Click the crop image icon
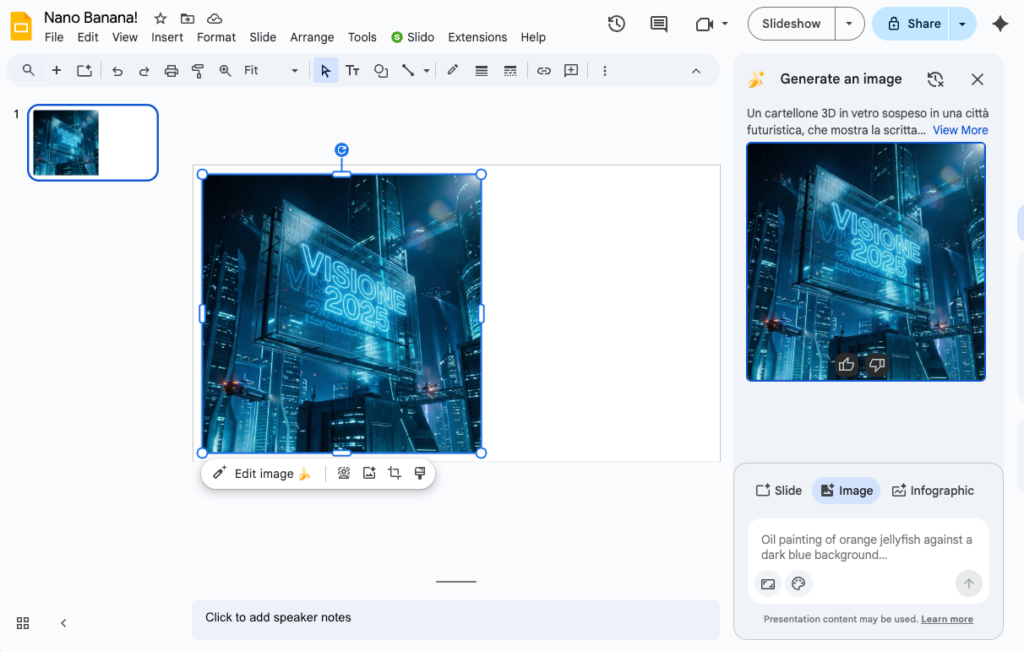 click(394, 473)
